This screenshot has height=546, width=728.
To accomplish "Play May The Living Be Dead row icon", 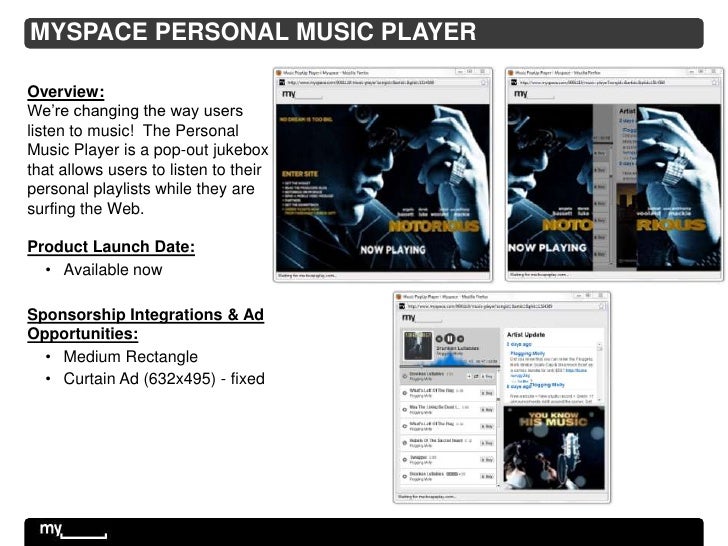I will (405, 410).
